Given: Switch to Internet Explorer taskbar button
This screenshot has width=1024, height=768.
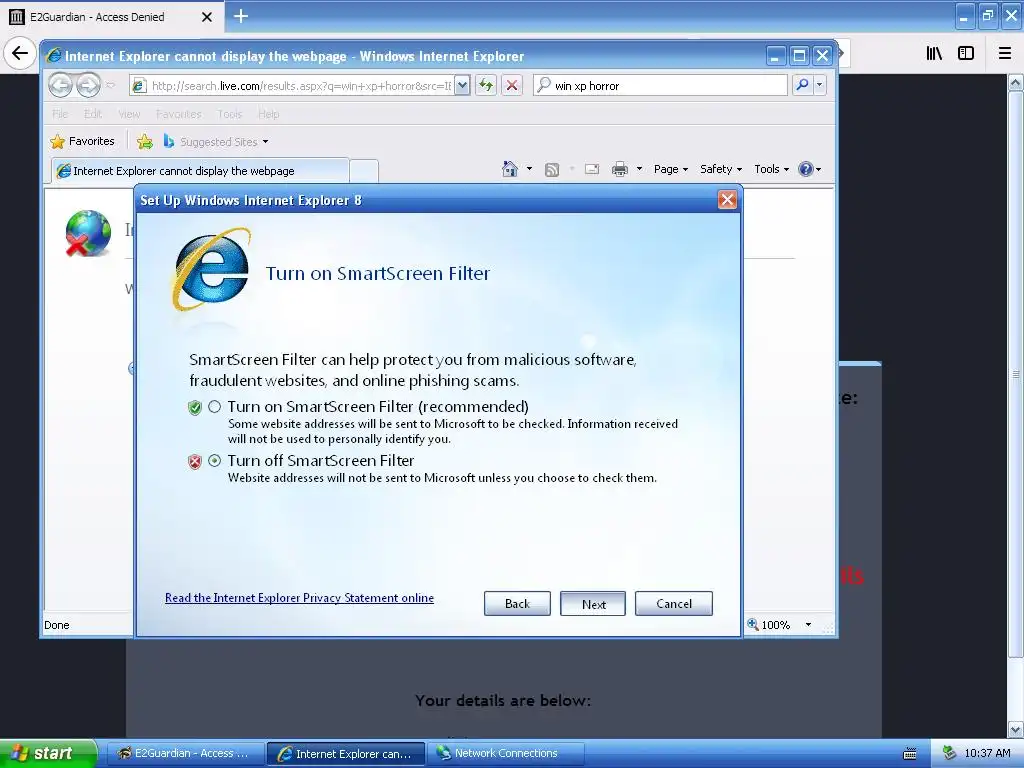Looking at the screenshot, I should click(x=346, y=754).
